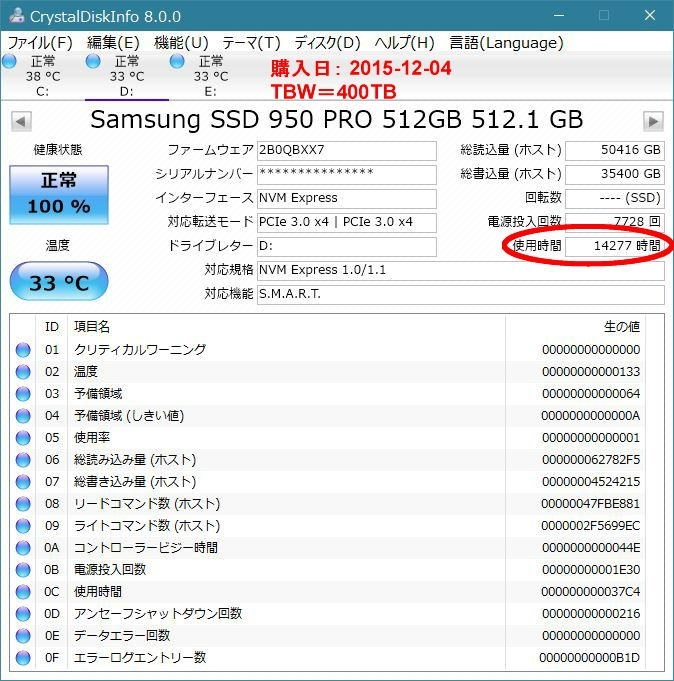674x681 pixels.
Task: Click the 項目名 column header
Action: tap(287, 327)
